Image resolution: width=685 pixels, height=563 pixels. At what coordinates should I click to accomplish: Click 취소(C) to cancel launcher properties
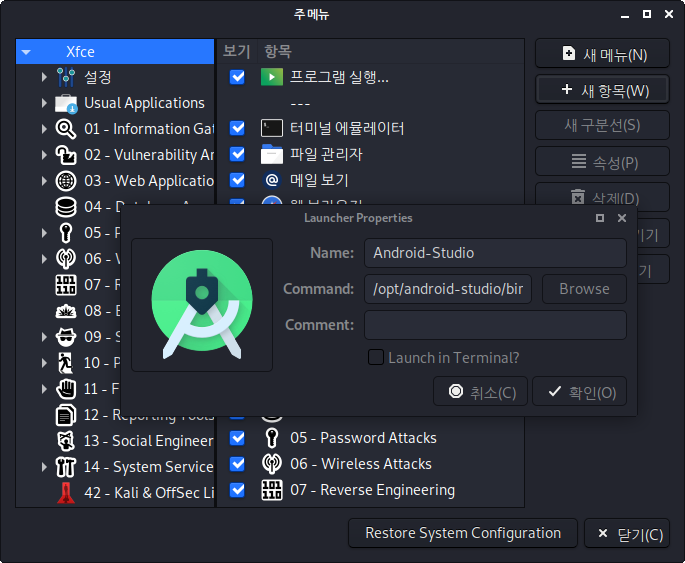pyautogui.click(x=481, y=391)
